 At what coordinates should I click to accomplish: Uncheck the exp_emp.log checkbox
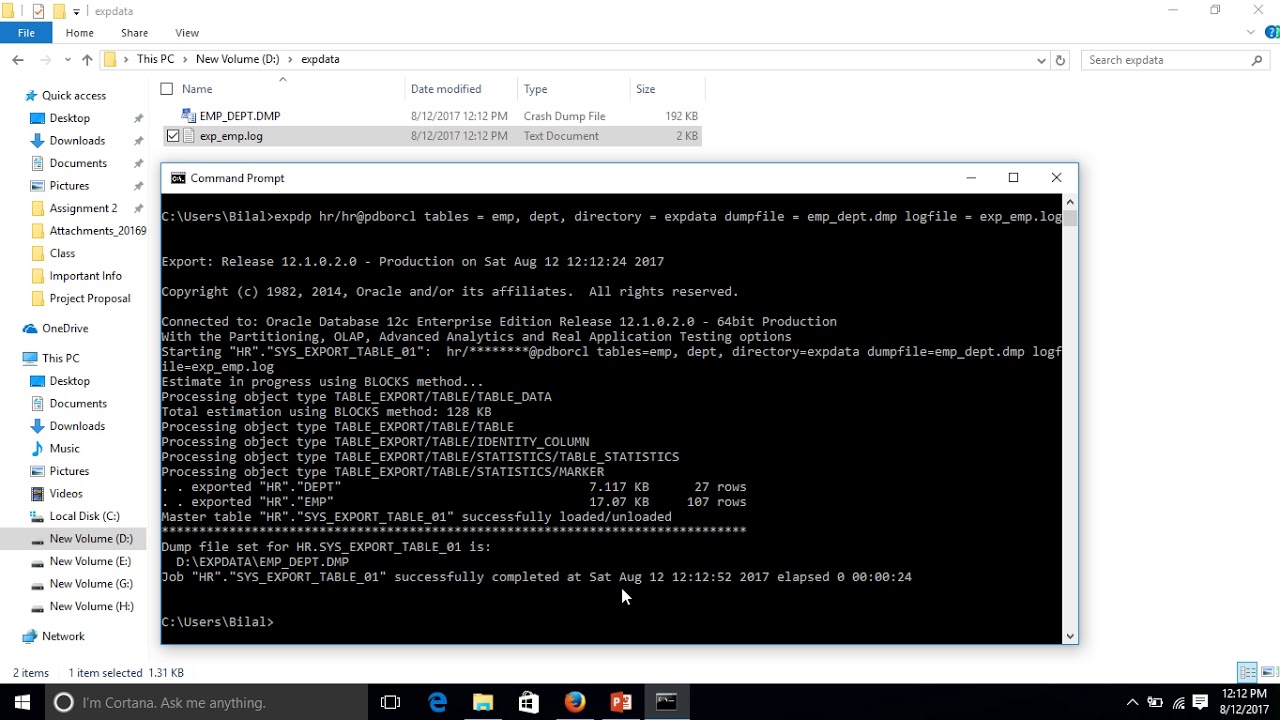[173, 136]
